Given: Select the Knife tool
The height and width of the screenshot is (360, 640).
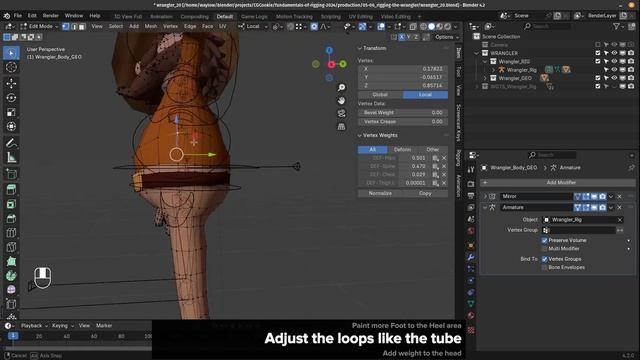Looking at the screenshot, I should point(11,247).
